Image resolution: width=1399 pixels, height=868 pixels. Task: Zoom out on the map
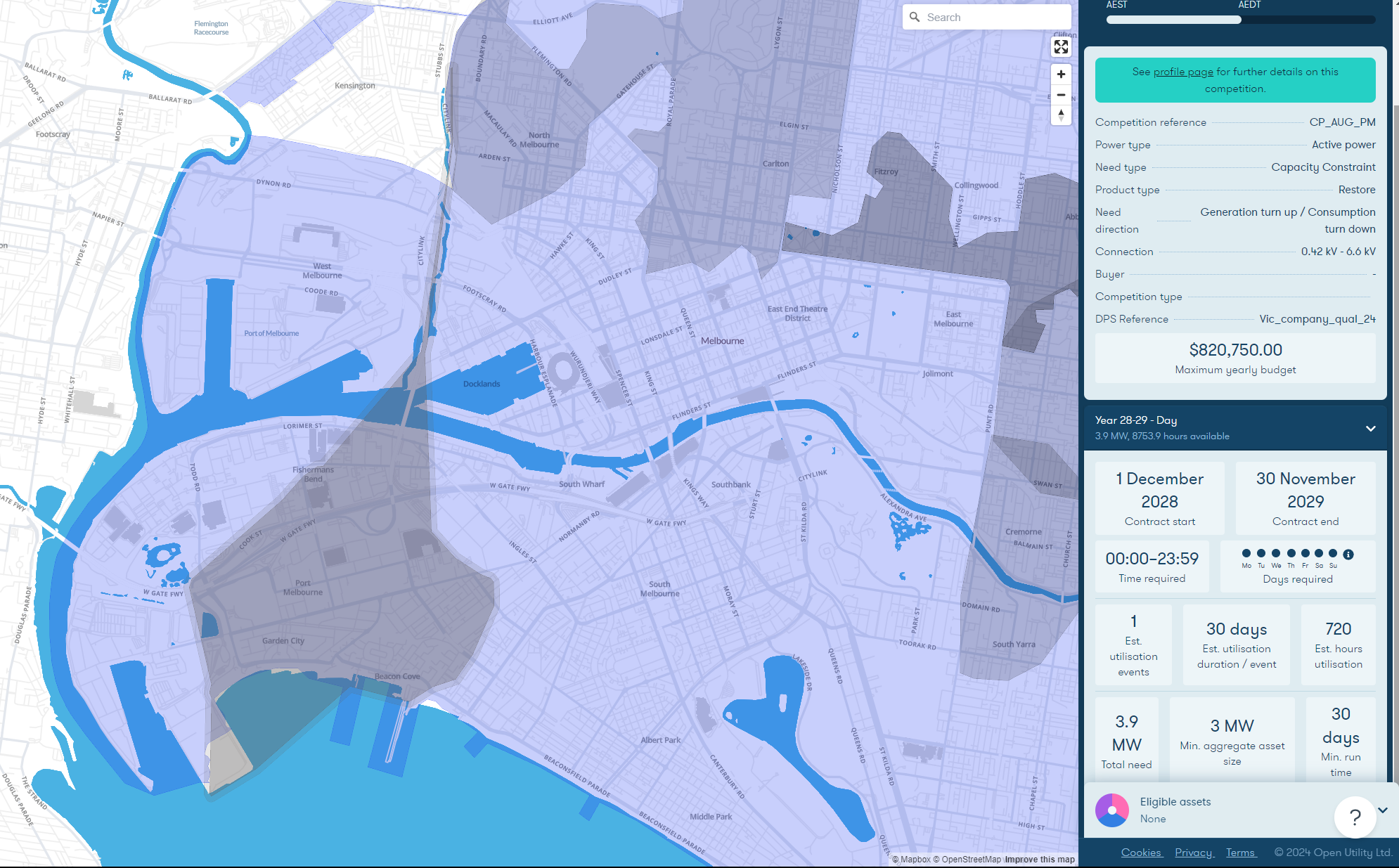(1061, 95)
